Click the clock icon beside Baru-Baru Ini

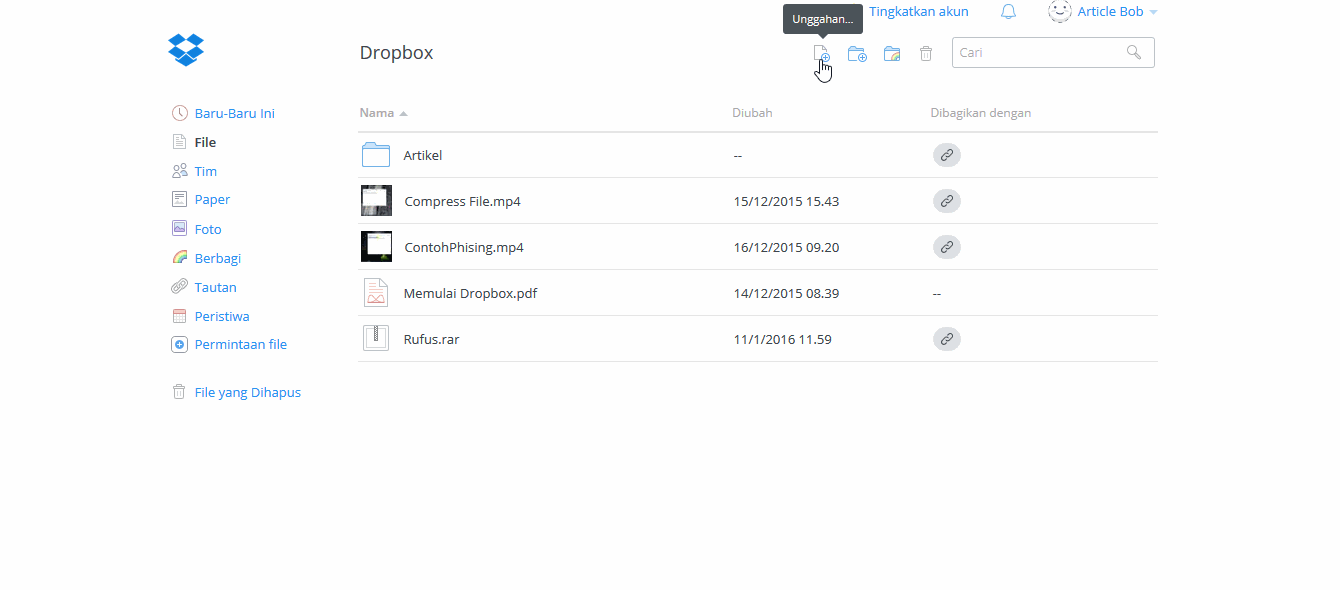point(179,113)
